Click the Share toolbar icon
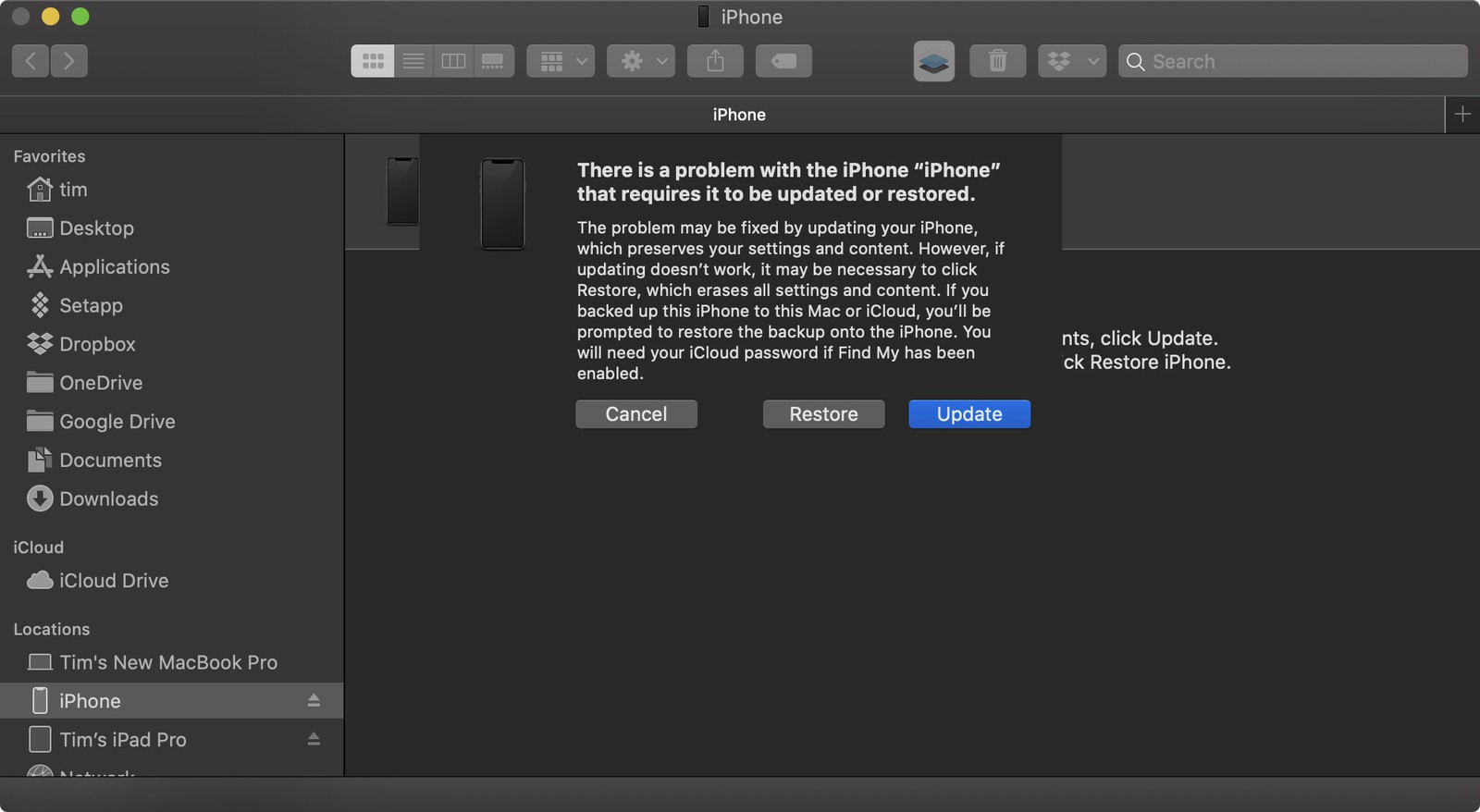This screenshot has height=812, width=1480. (715, 61)
